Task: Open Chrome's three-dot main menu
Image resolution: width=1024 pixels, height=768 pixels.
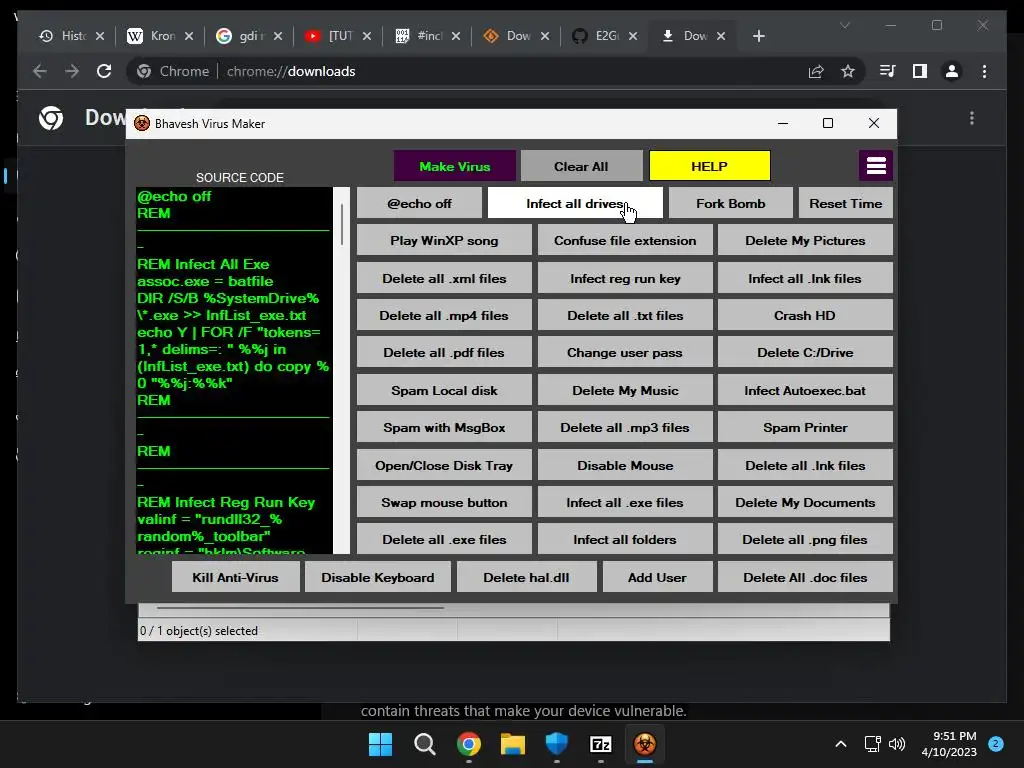Action: coord(985,71)
